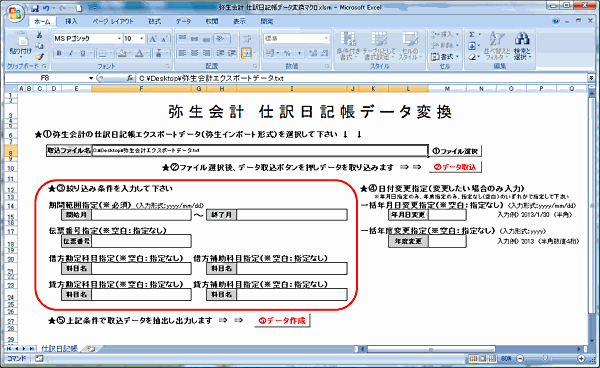Click the middle align icon
Image resolution: width=600 pixels, height=368 pixels.
click(x=194, y=38)
